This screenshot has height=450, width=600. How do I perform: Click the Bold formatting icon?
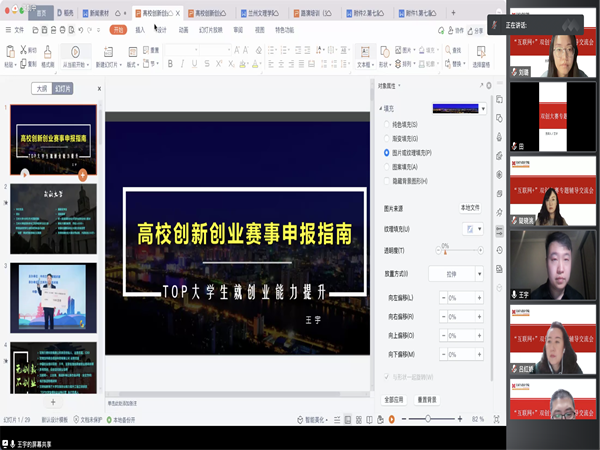tap(169, 64)
